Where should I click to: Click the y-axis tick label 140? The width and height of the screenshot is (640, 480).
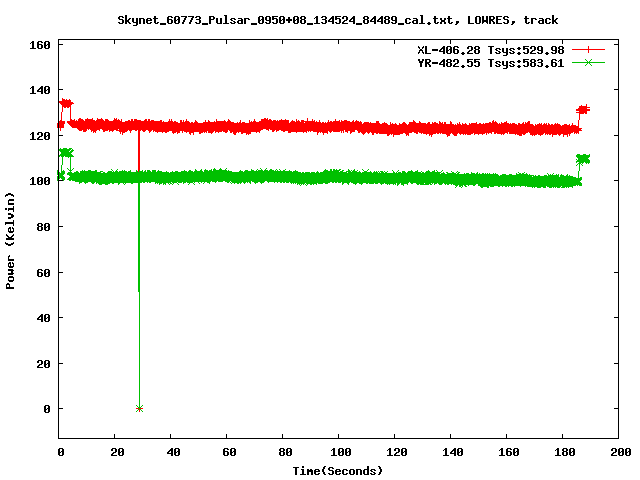40,90
